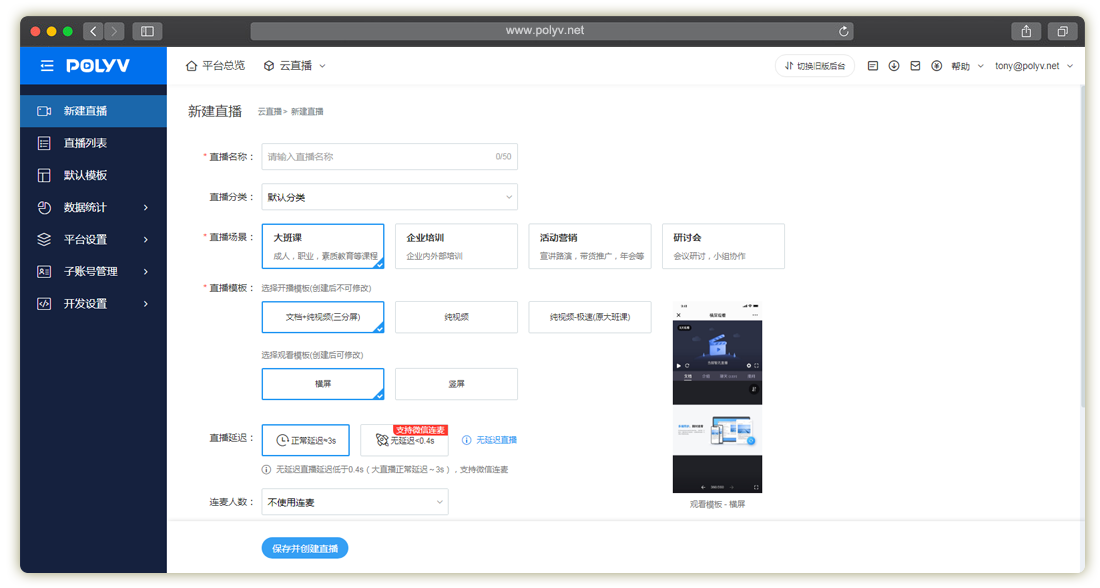Screen dimensions: 1100x588
Task: Select 无延迟≈0.4s latency option
Action: [x=404, y=440]
